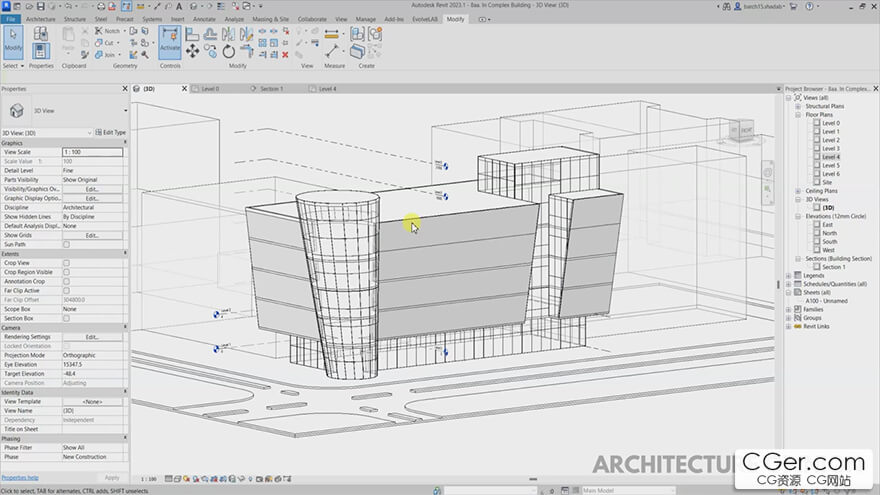The image size is (880, 495).
Task: Click the Create Assembly icon
Action: click(357, 34)
